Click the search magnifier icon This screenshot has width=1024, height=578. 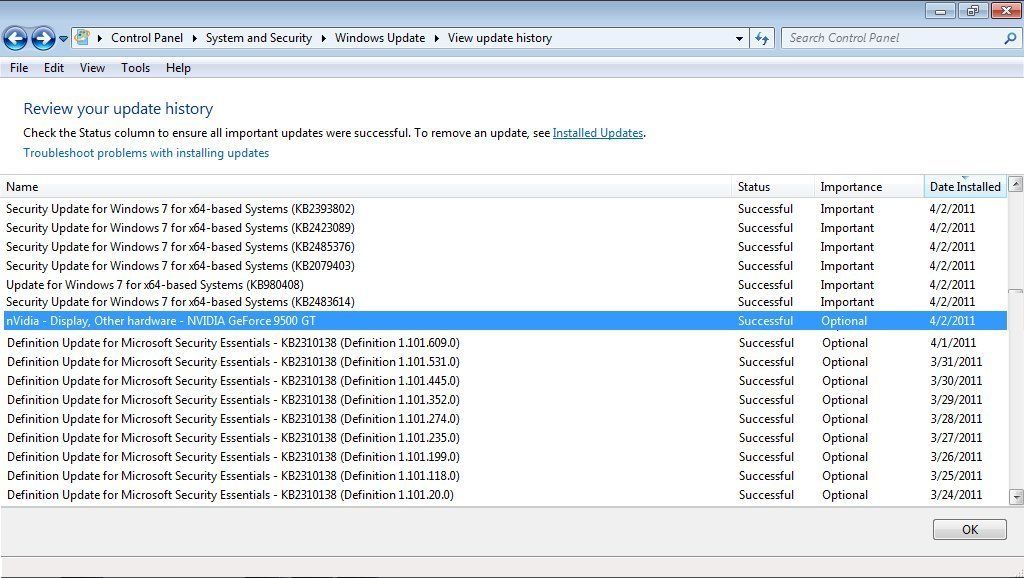coord(1010,39)
